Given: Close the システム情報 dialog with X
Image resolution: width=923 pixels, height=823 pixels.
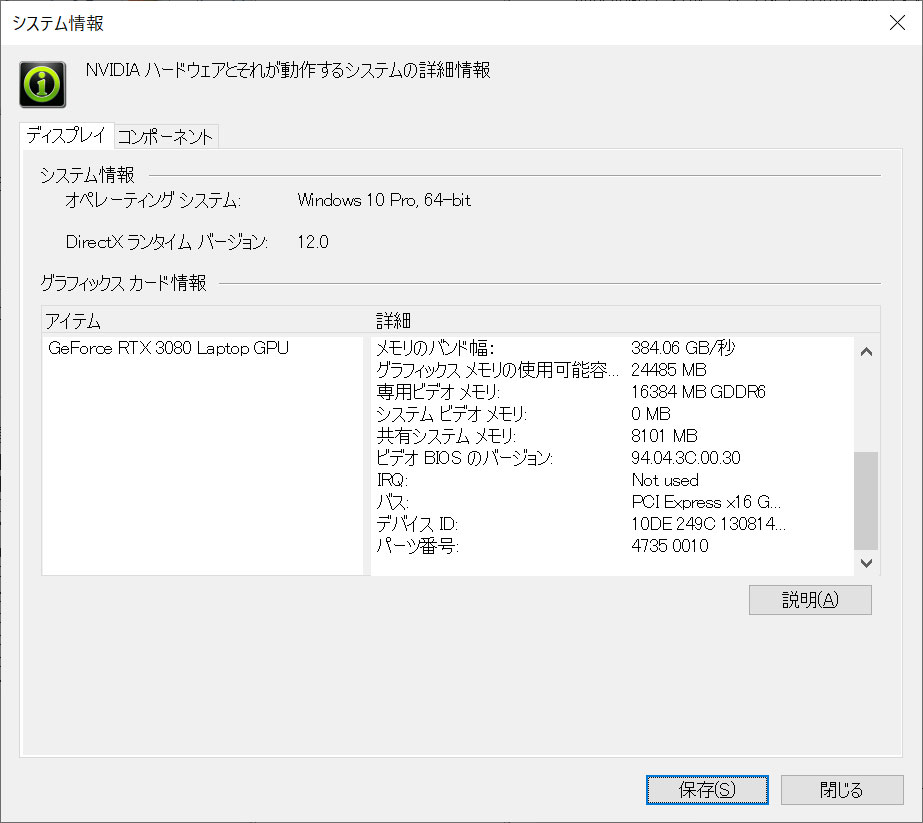Looking at the screenshot, I should click(x=897, y=23).
